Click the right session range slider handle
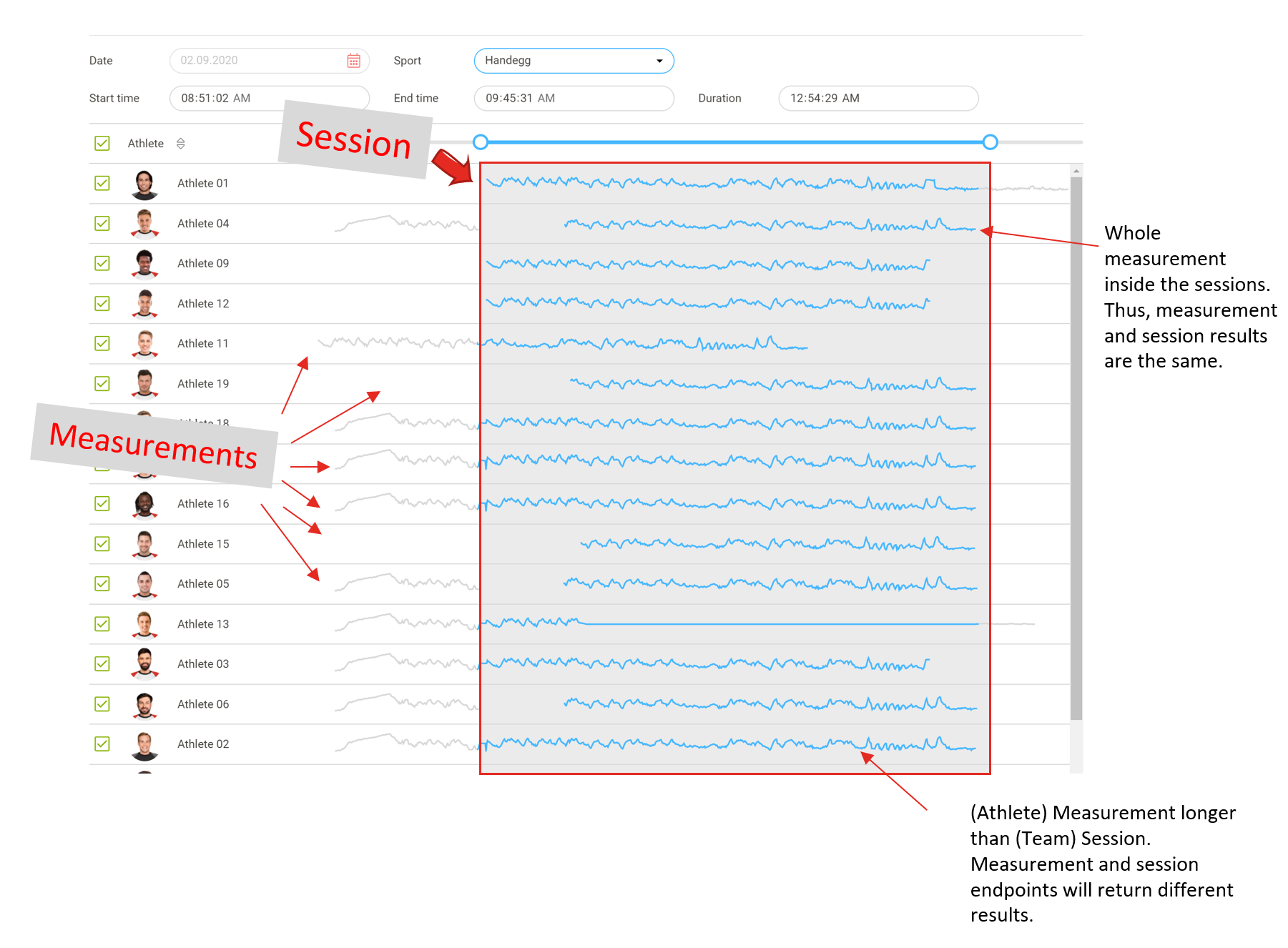This screenshot has height=948, width=1288. tap(990, 142)
